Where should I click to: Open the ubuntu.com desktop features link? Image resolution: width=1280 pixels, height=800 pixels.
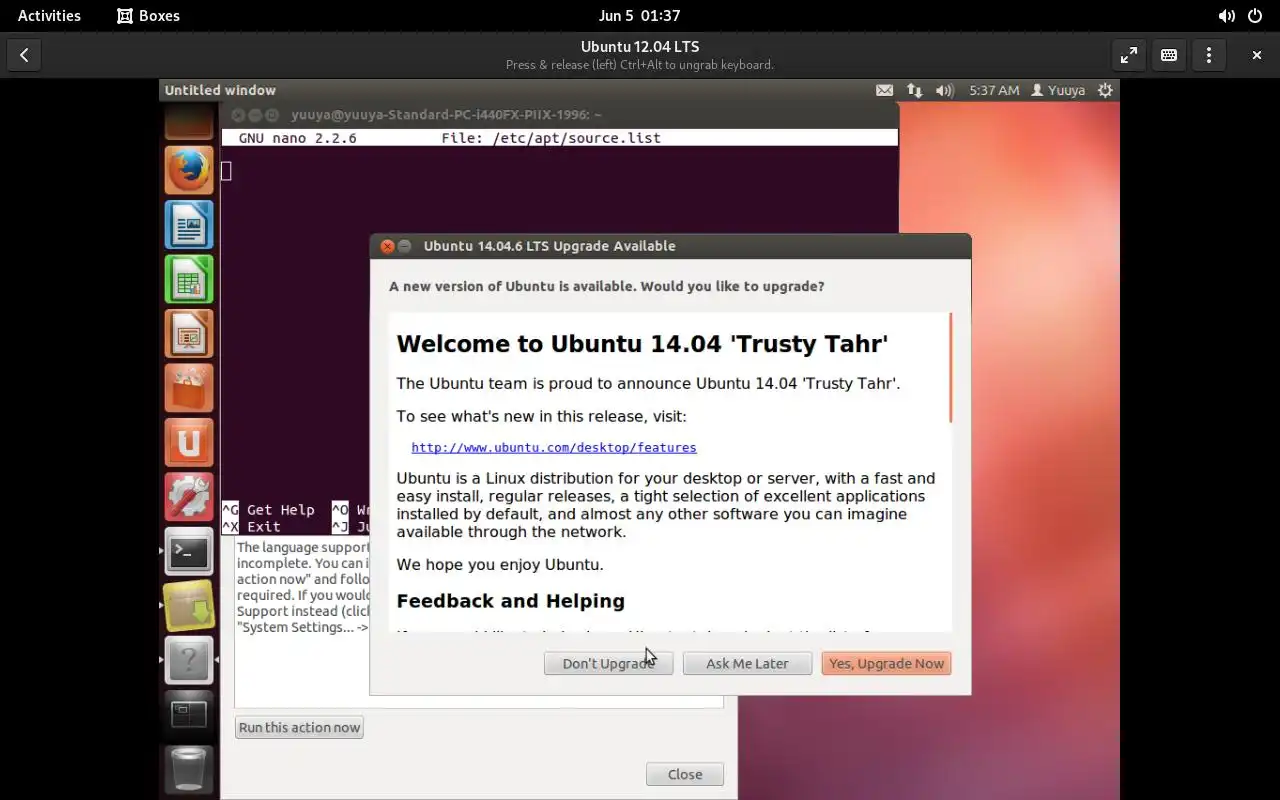(x=554, y=448)
